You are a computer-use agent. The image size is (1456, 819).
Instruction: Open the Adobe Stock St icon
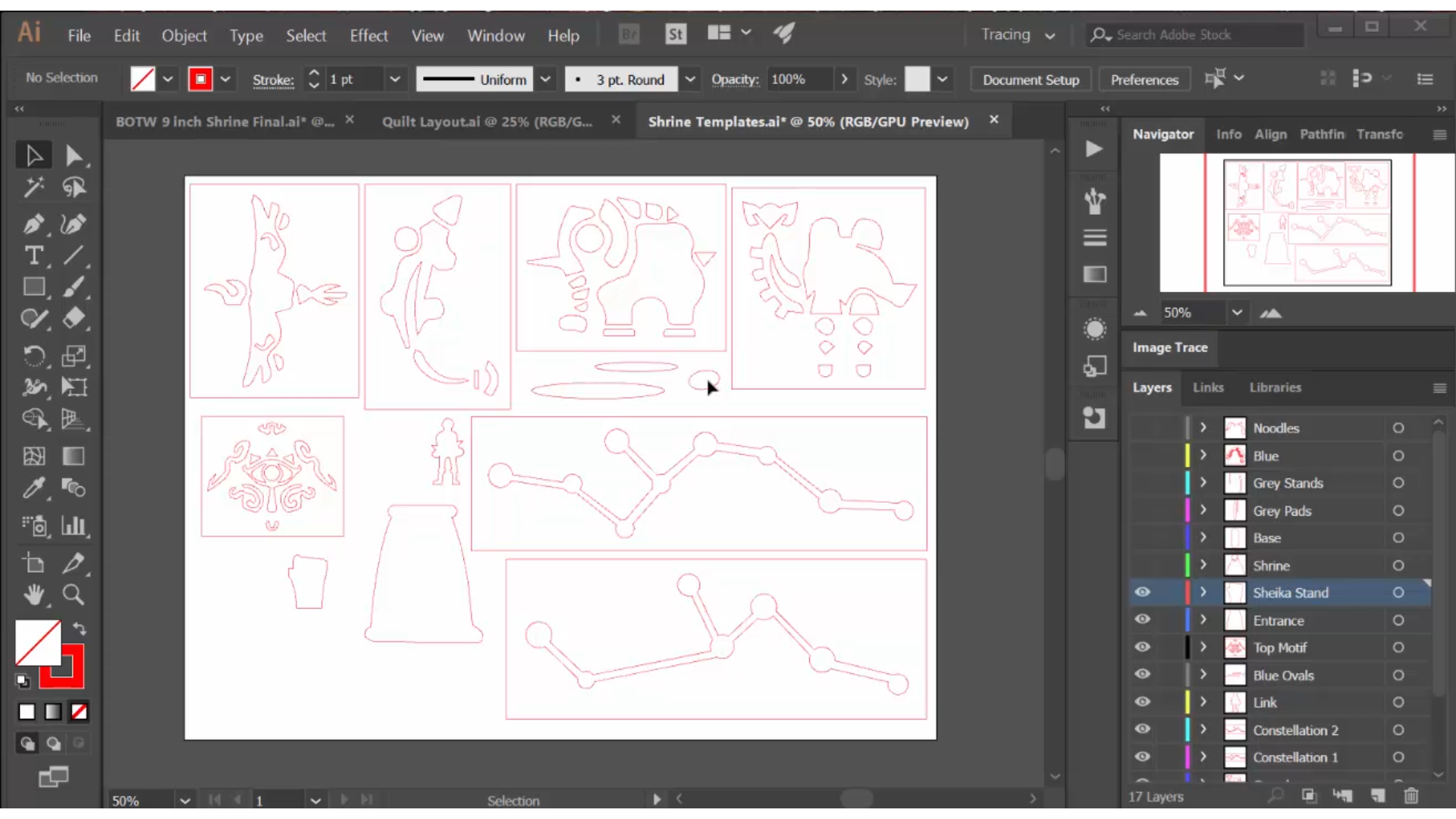click(x=675, y=34)
